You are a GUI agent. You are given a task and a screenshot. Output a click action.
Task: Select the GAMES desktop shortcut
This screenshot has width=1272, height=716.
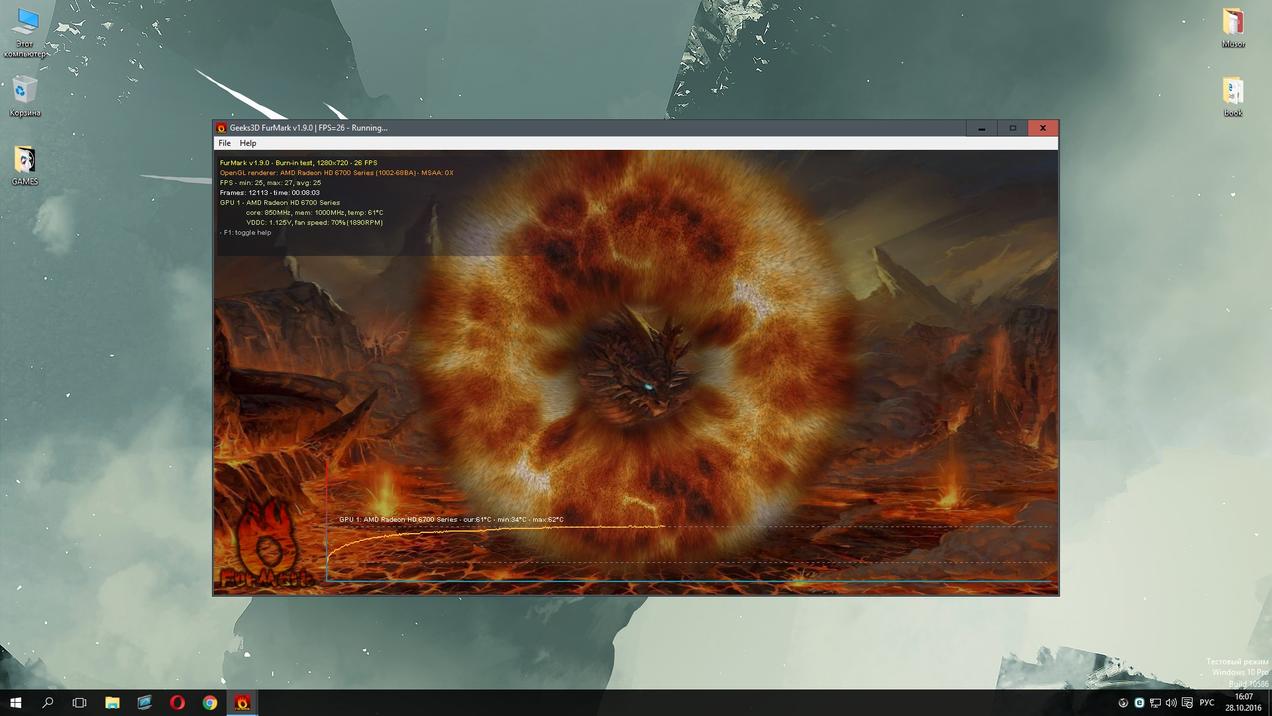[25, 166]
